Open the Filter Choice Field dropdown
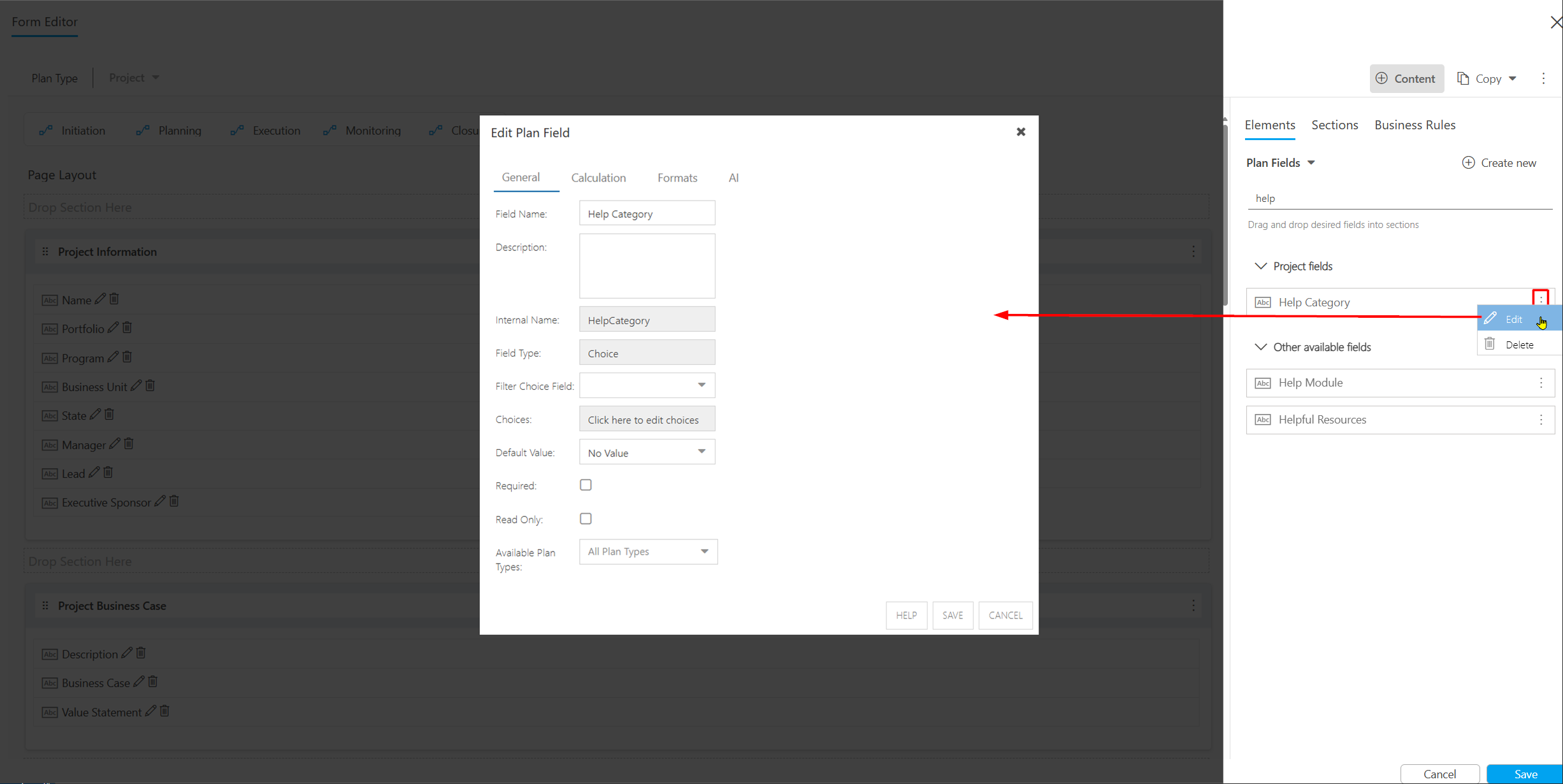 (647, 385)
